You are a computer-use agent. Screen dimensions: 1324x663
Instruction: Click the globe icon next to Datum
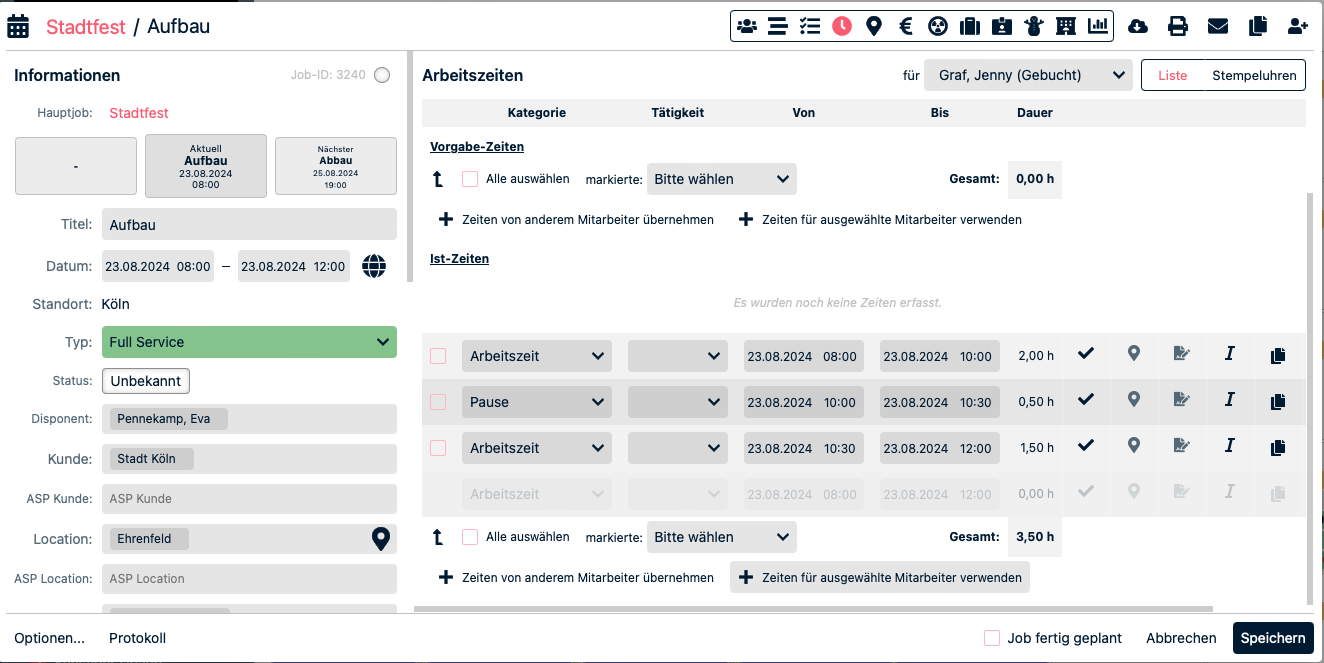click(x=374, y=266)
